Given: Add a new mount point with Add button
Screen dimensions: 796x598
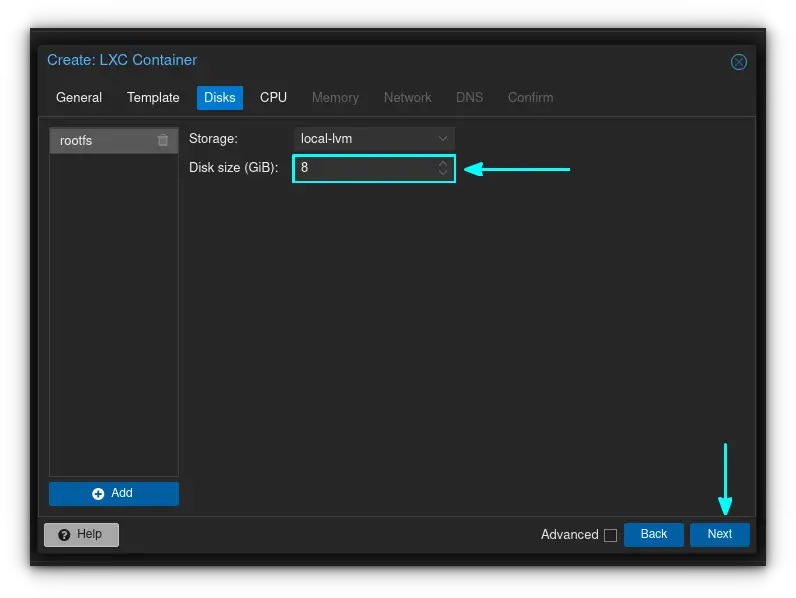Looking at the screenshot, I should click(x=114, y=493).
